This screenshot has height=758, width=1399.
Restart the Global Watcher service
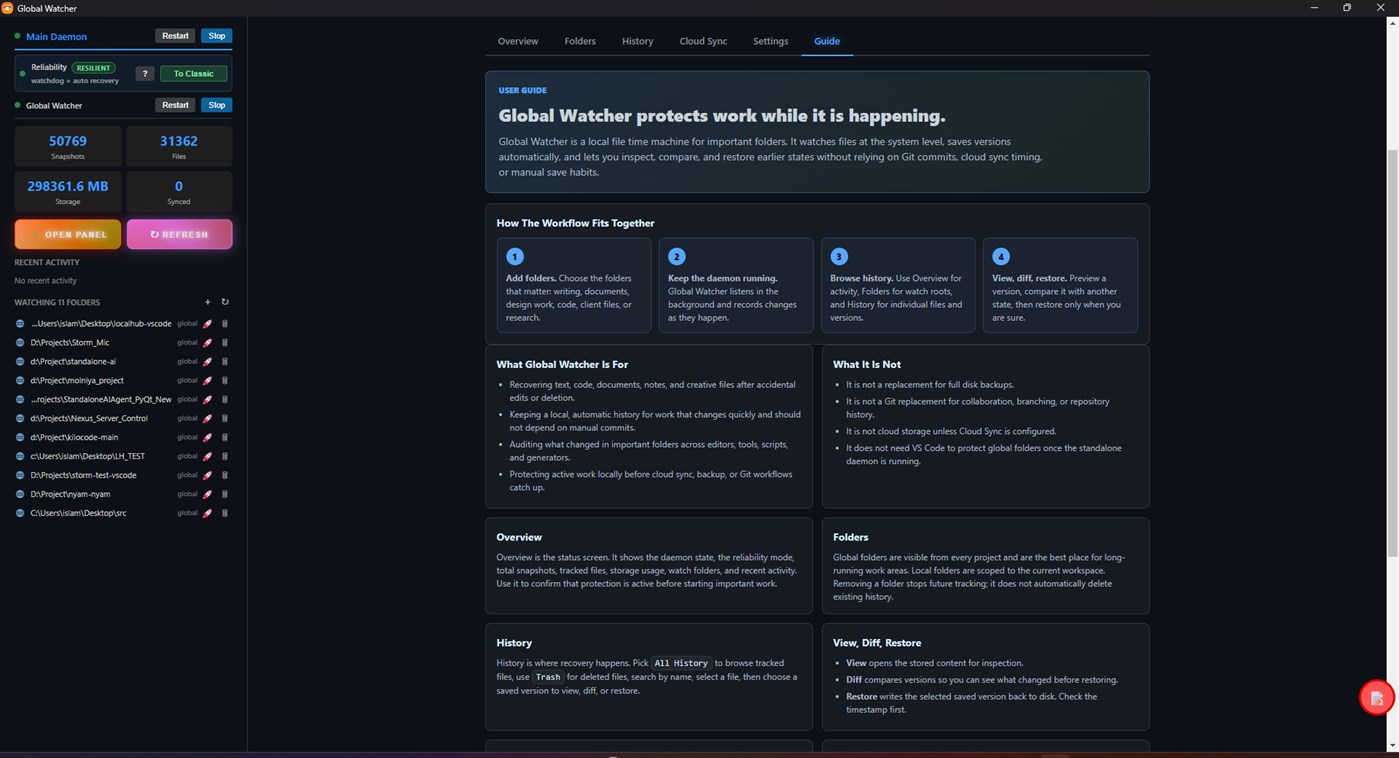pos(175,105)
